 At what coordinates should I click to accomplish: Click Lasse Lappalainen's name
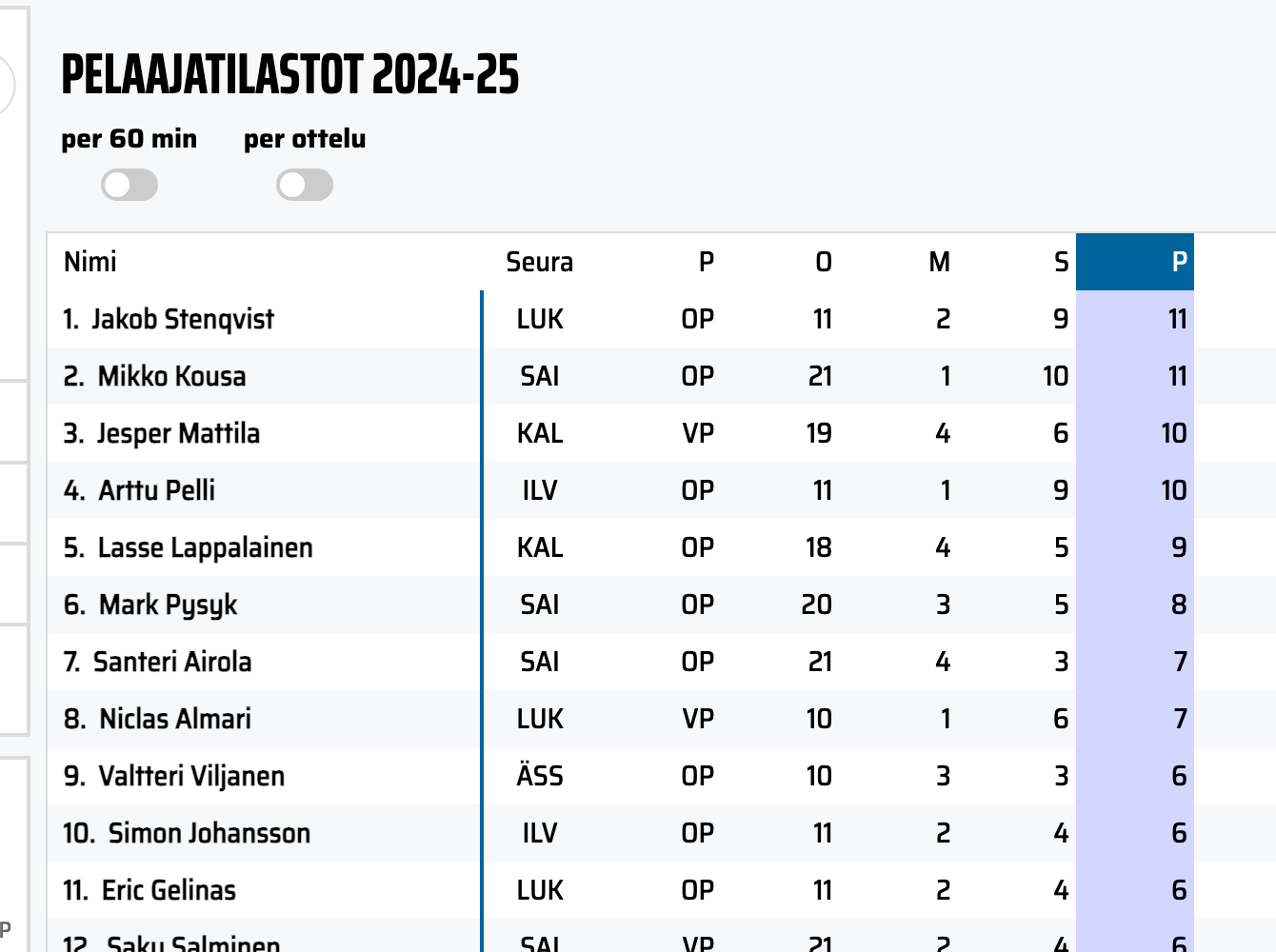205,547
